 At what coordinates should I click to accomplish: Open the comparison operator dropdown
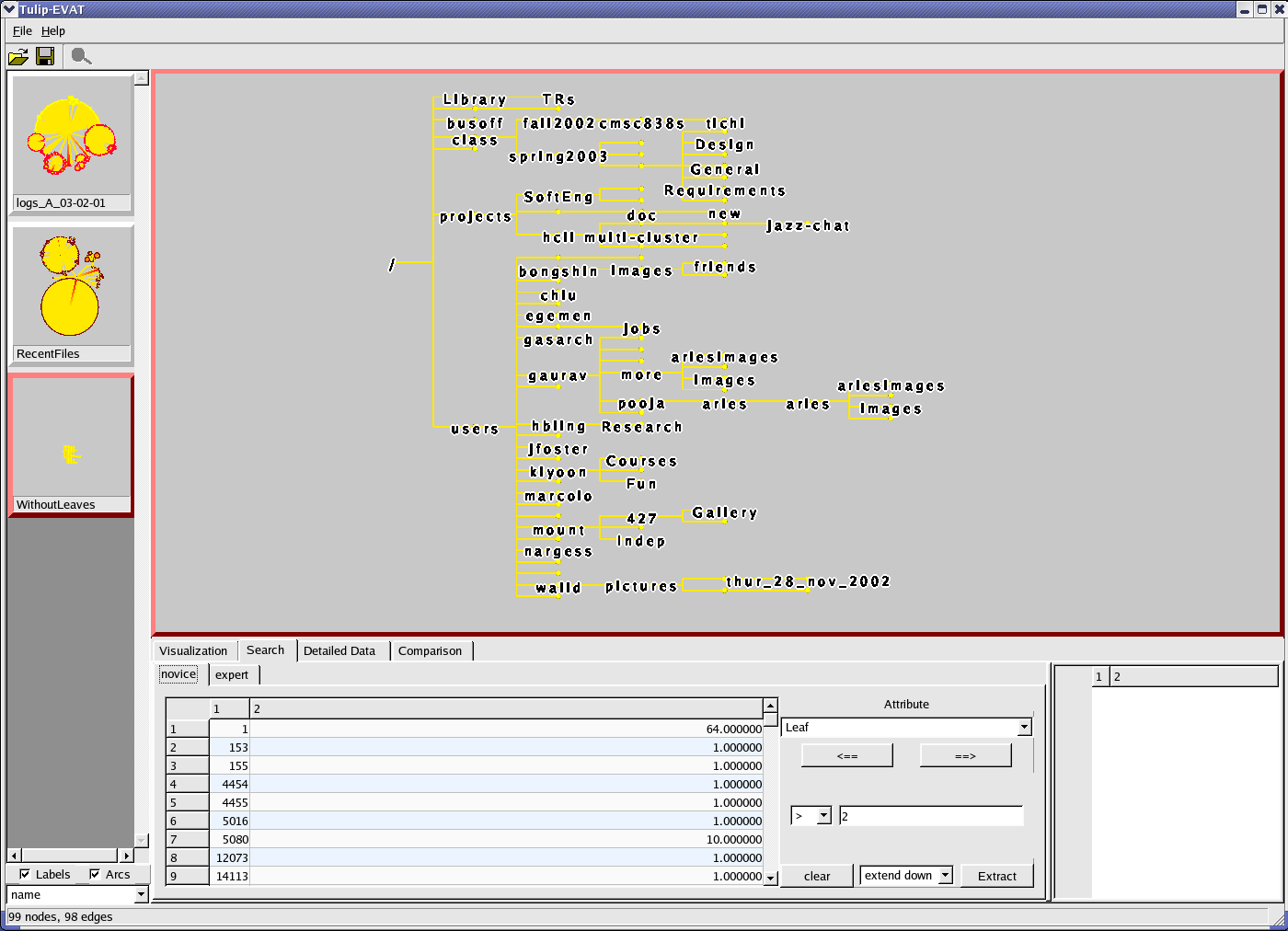(x=823, y=816)
